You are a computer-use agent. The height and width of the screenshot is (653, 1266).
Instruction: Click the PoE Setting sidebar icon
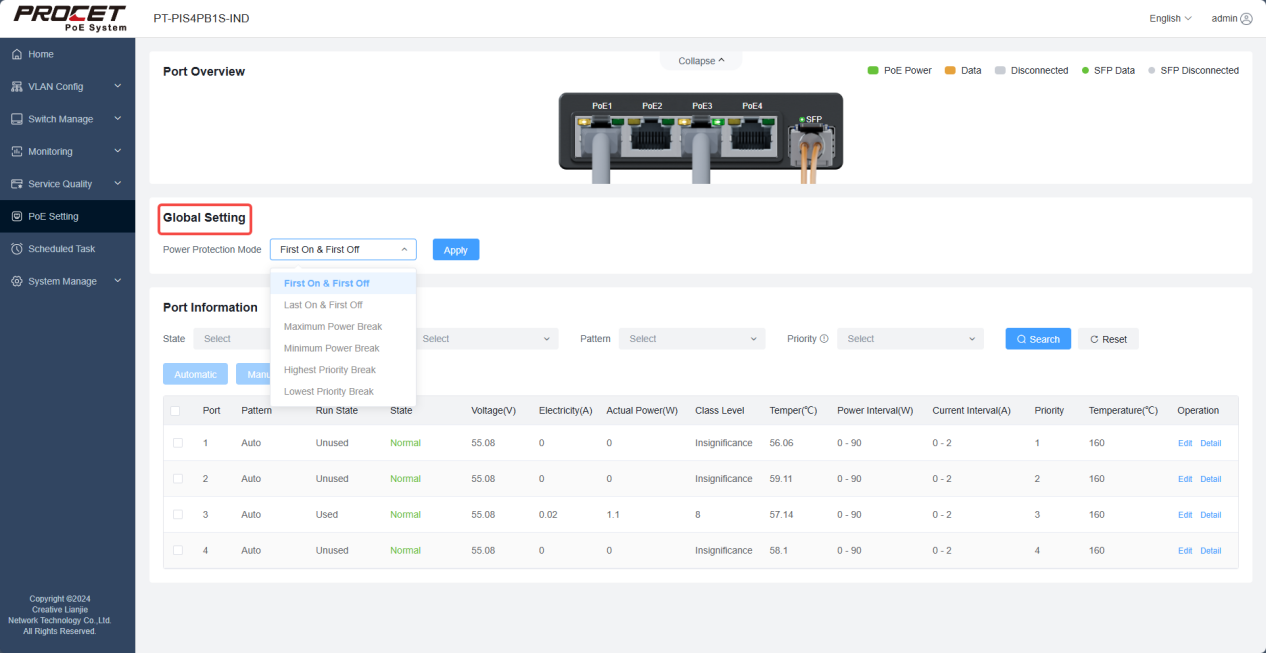[17, 216]
